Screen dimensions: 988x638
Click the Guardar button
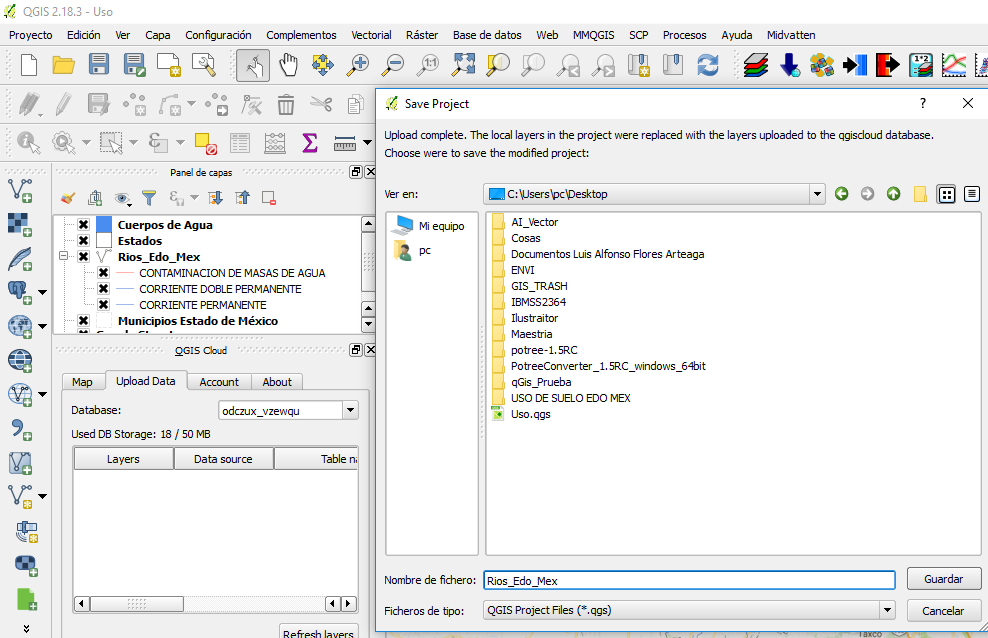[943, 579]
